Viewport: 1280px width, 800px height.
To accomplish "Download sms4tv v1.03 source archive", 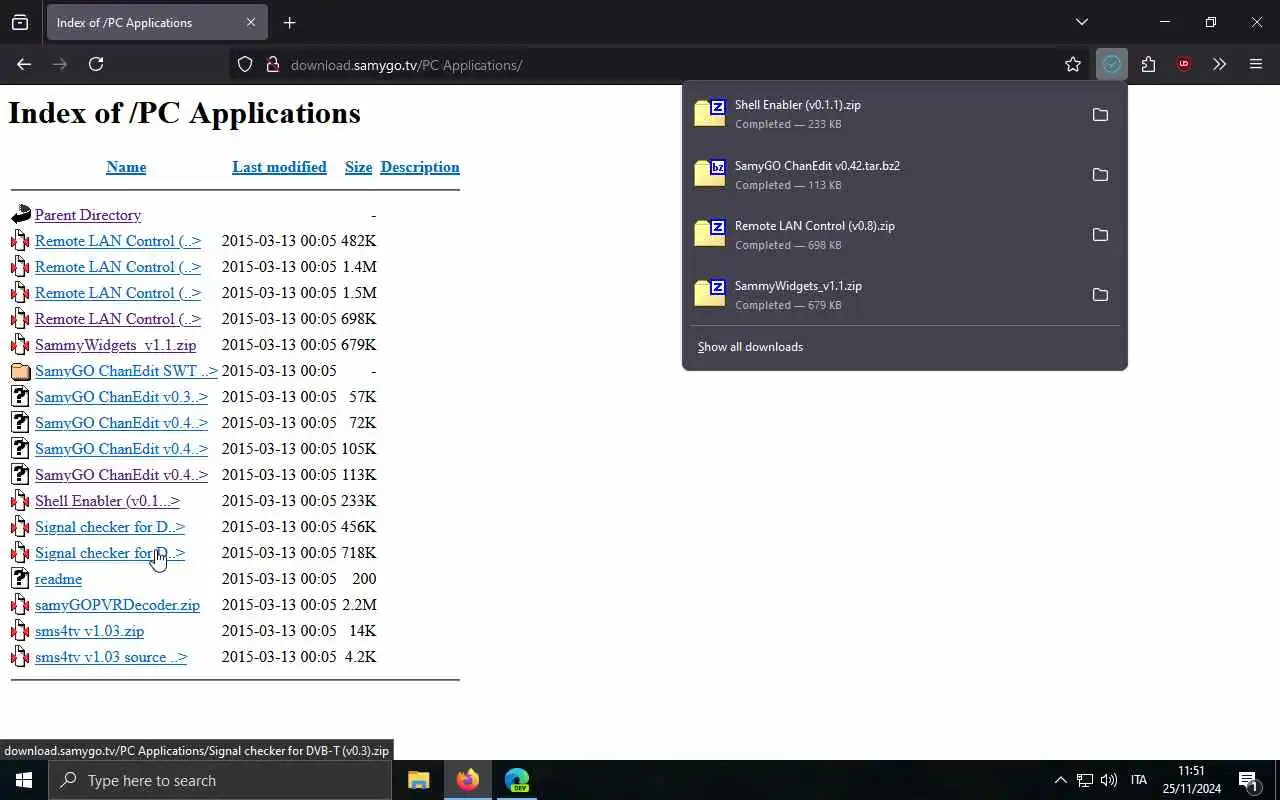I will (x=111, y=657).
